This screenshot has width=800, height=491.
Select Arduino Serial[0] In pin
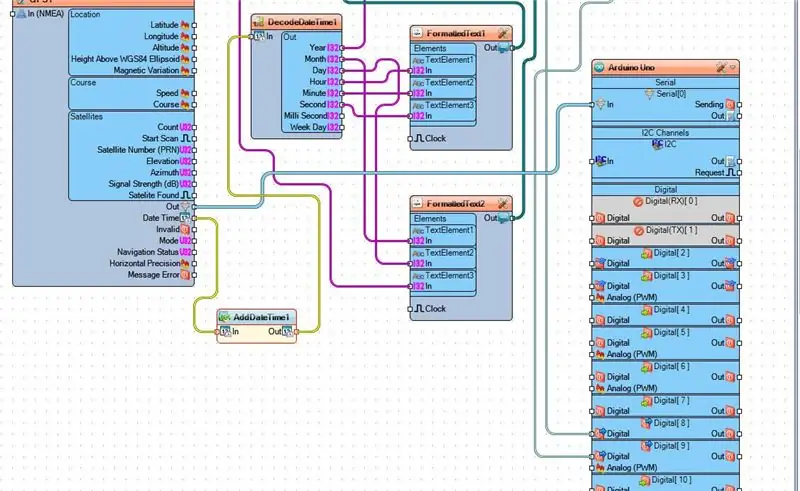tap(601, 104)
